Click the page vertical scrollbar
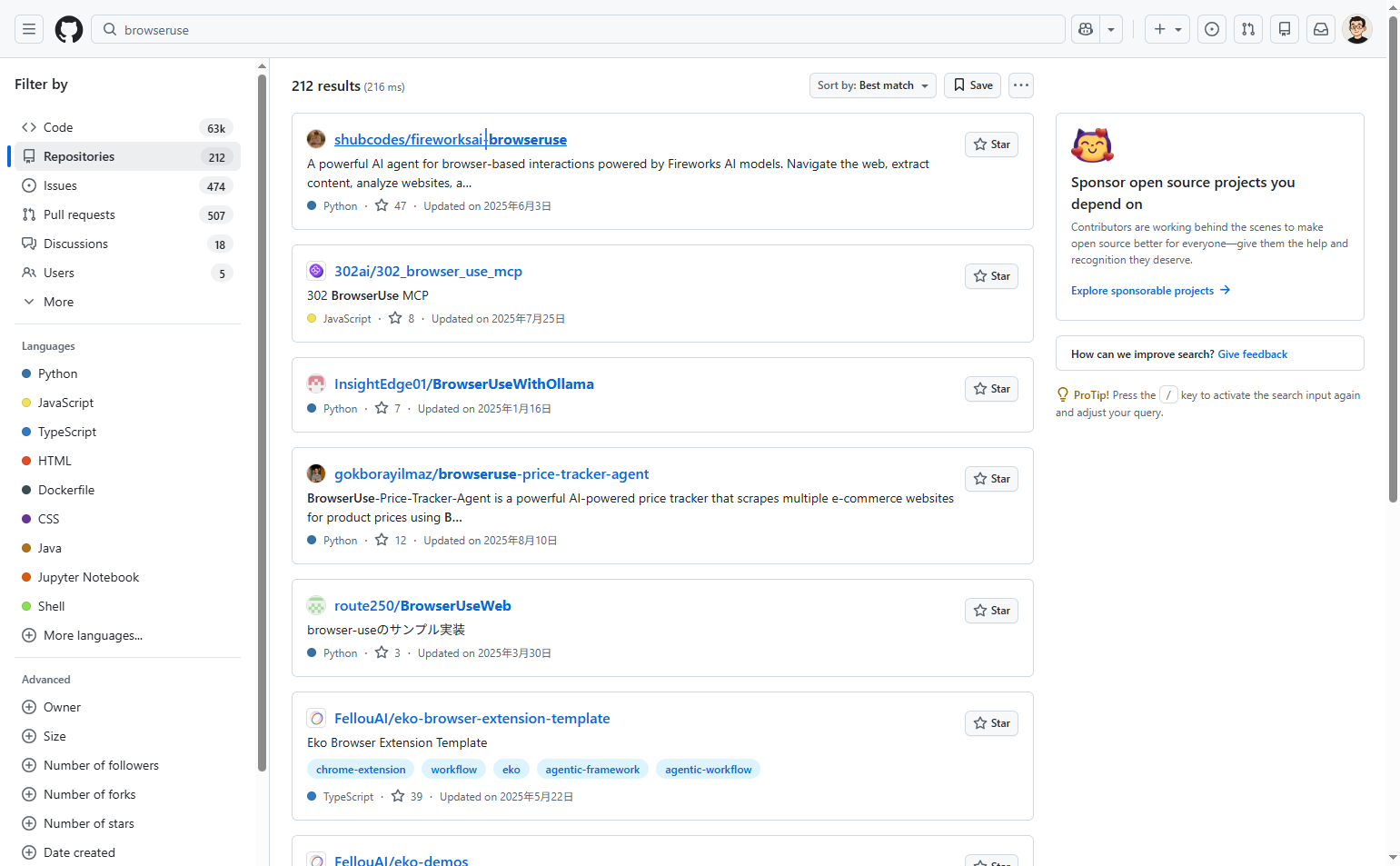The image size is (1400, 866). (x=1393, y=257)
